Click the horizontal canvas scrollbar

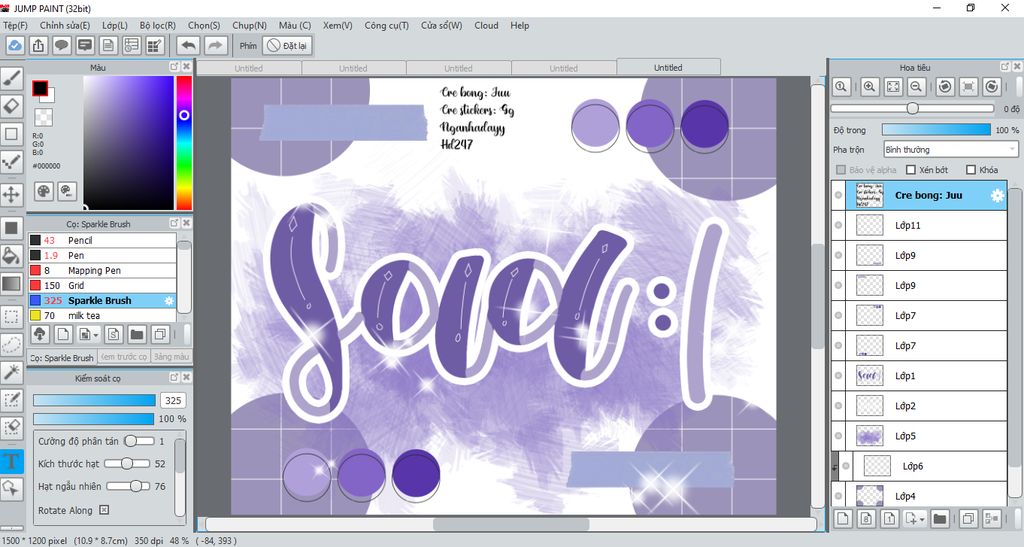pos(511,524)
